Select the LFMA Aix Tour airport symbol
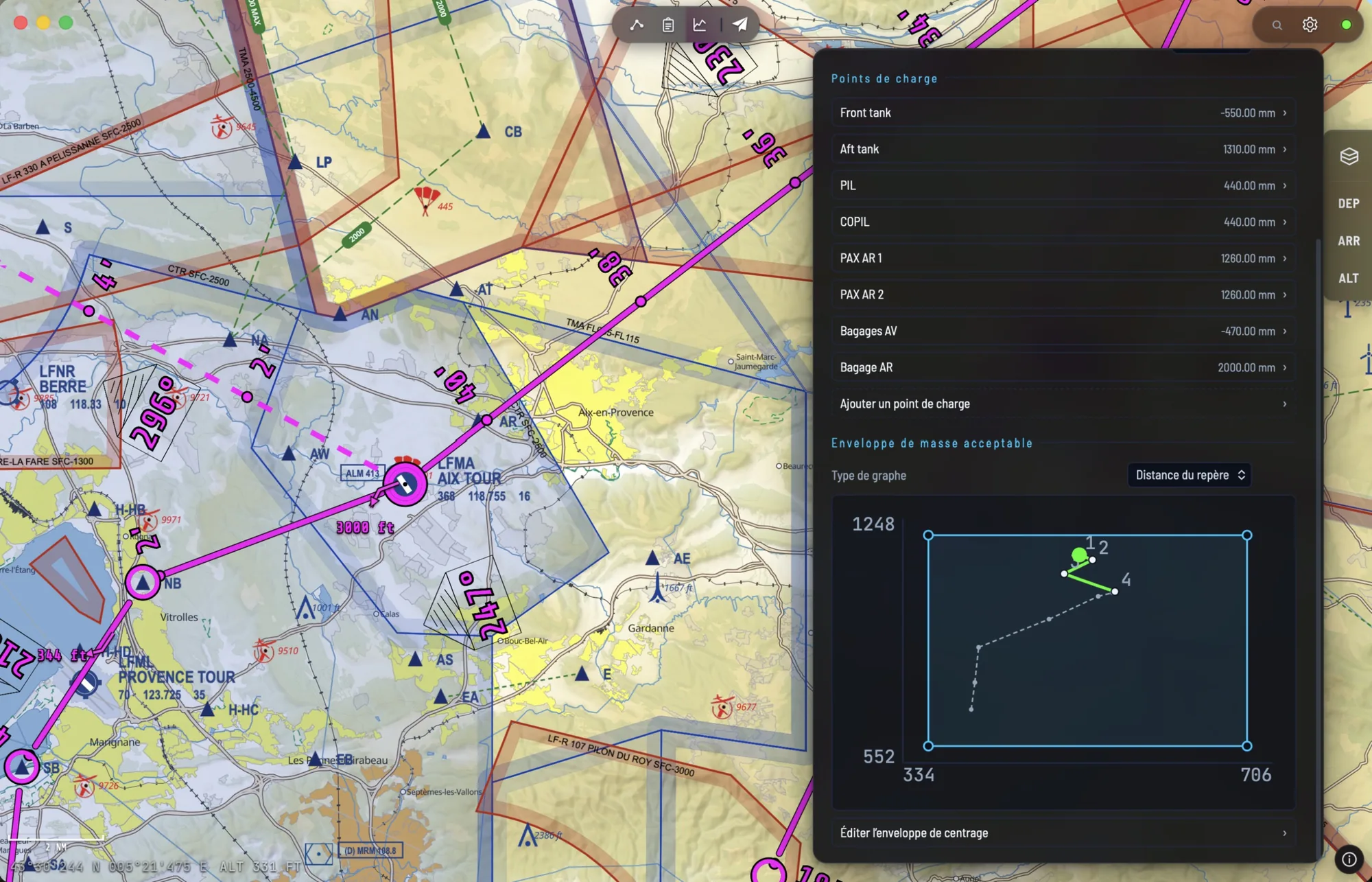The height and width of the screenshot is (882, 1372). coord(405,485)
